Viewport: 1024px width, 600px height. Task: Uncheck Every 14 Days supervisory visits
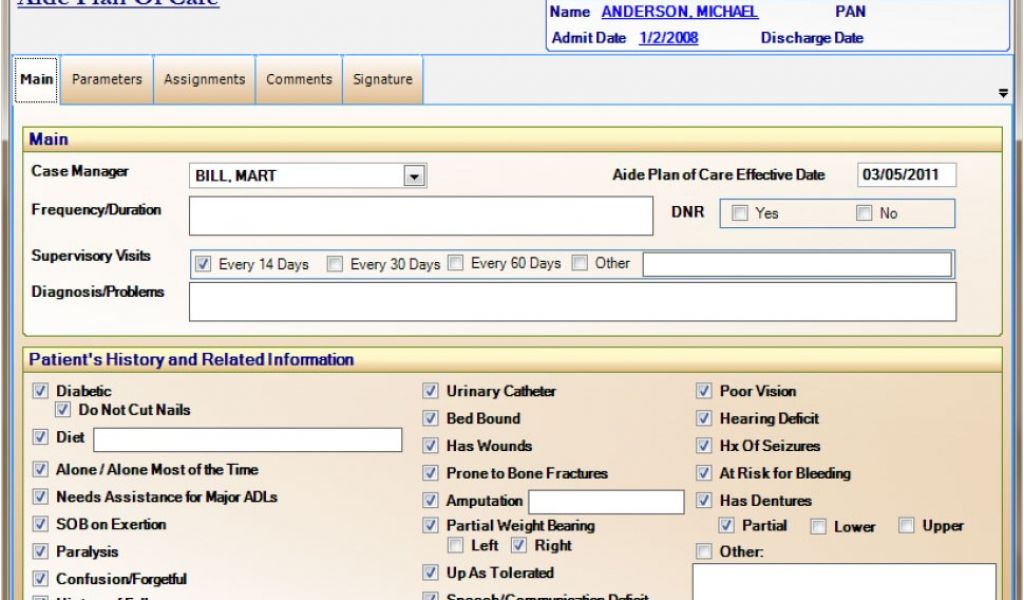click(x=204, y=265)
